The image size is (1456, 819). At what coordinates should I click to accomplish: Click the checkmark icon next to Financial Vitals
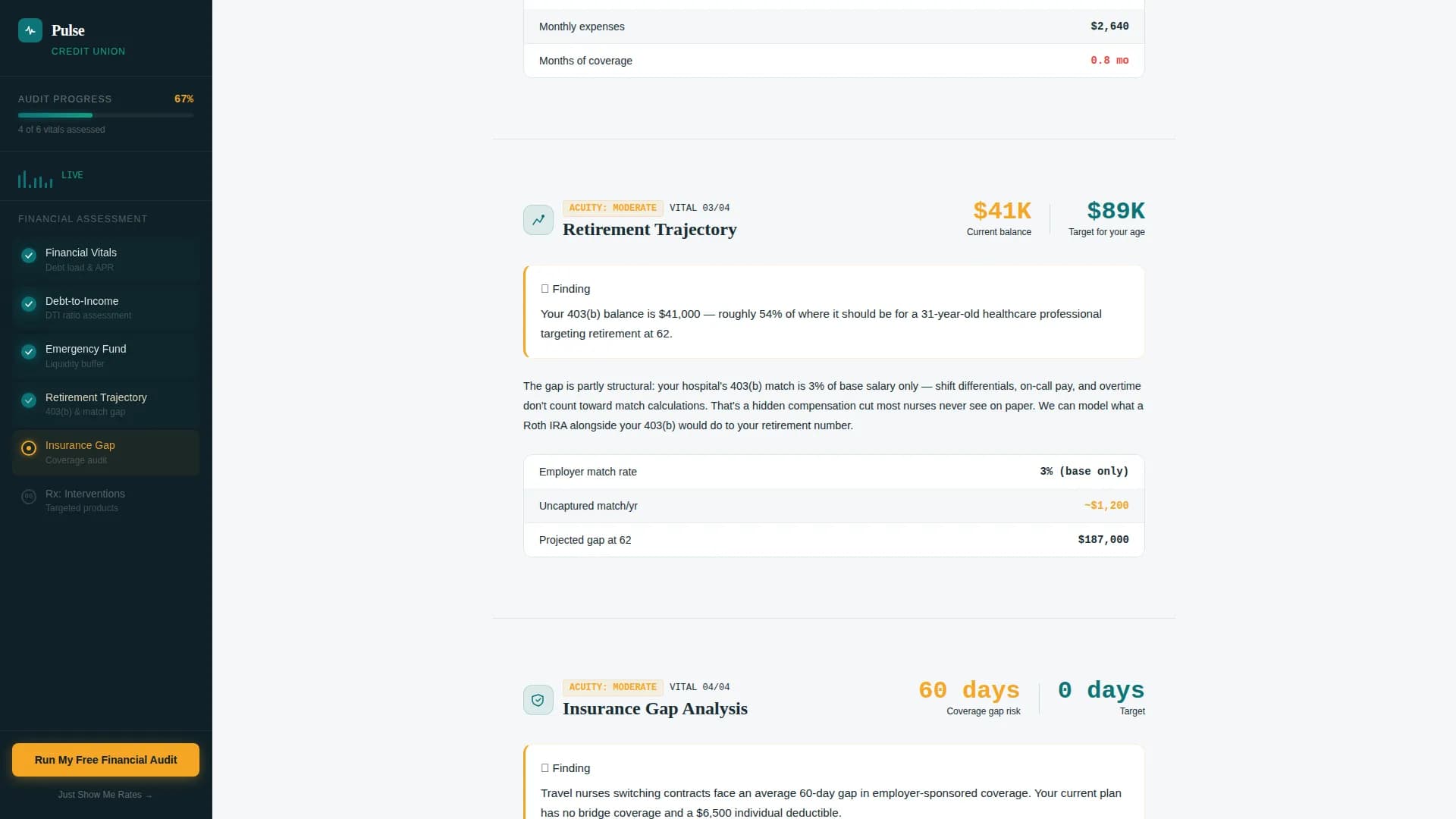coord(28,256)
